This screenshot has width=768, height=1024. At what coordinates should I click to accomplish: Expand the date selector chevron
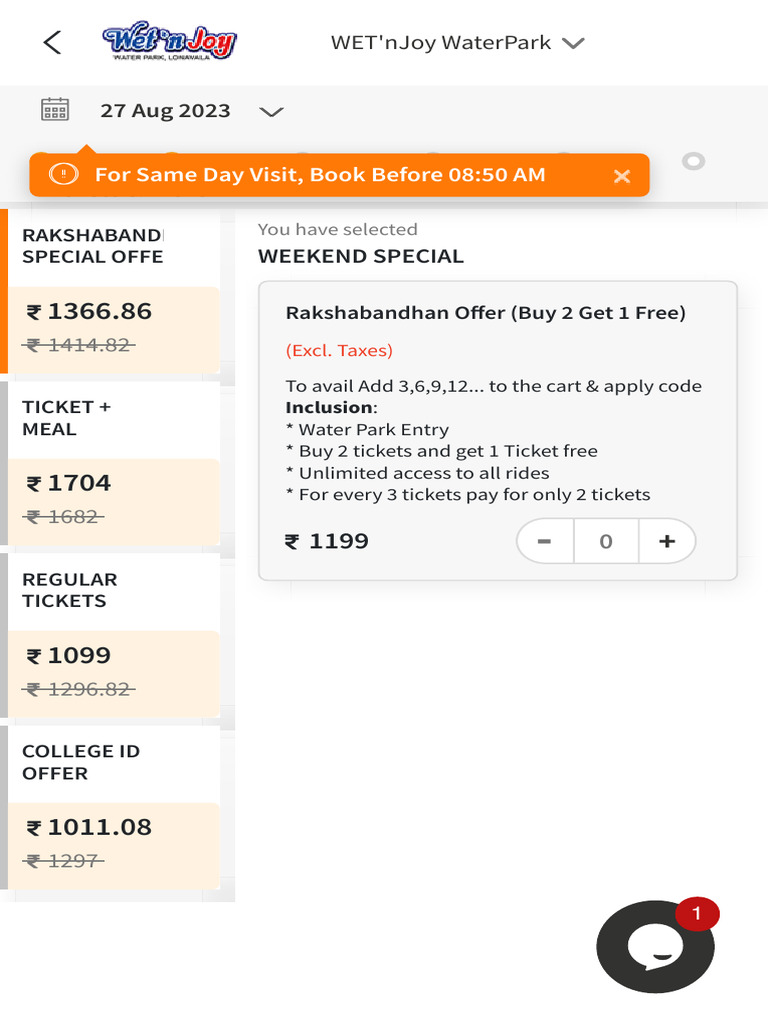pyautogui.click(x=271, y=111)
